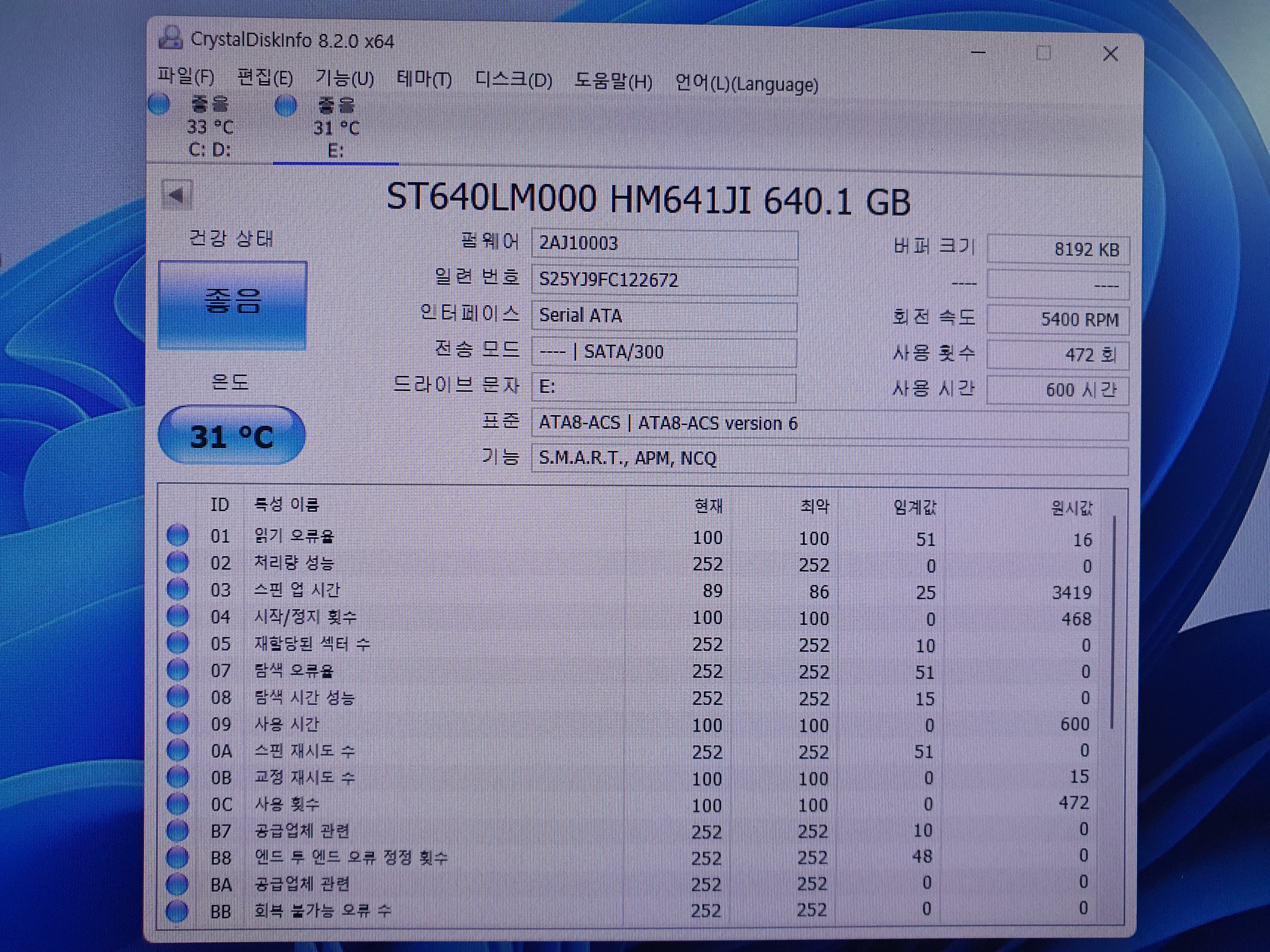Select attribute name 재할당된 섹터 수

click(x=312, y=644)
